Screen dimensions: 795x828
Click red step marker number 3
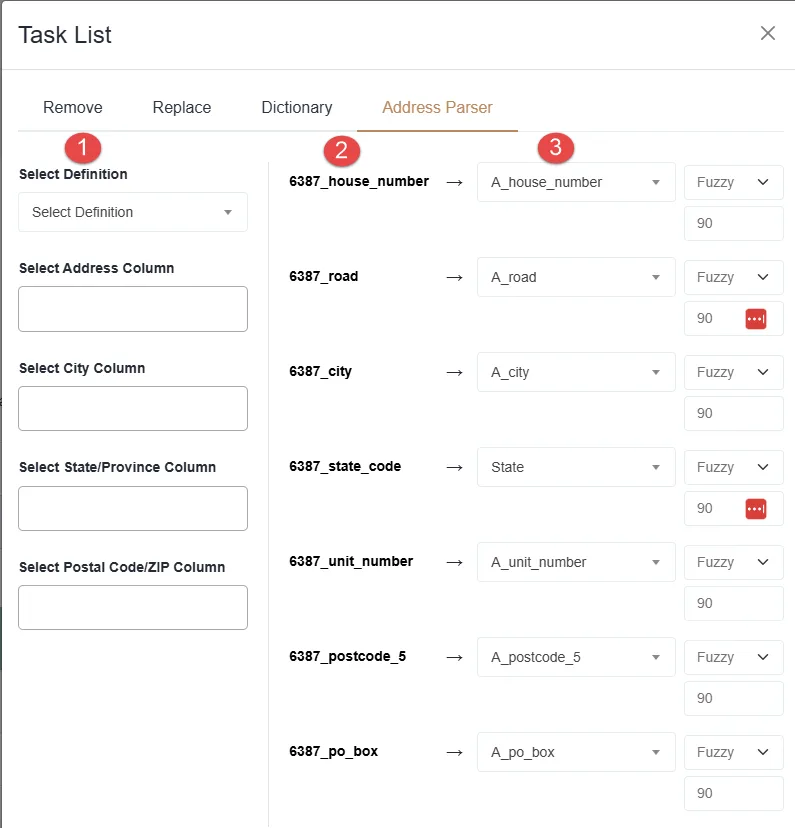[556, 148]
